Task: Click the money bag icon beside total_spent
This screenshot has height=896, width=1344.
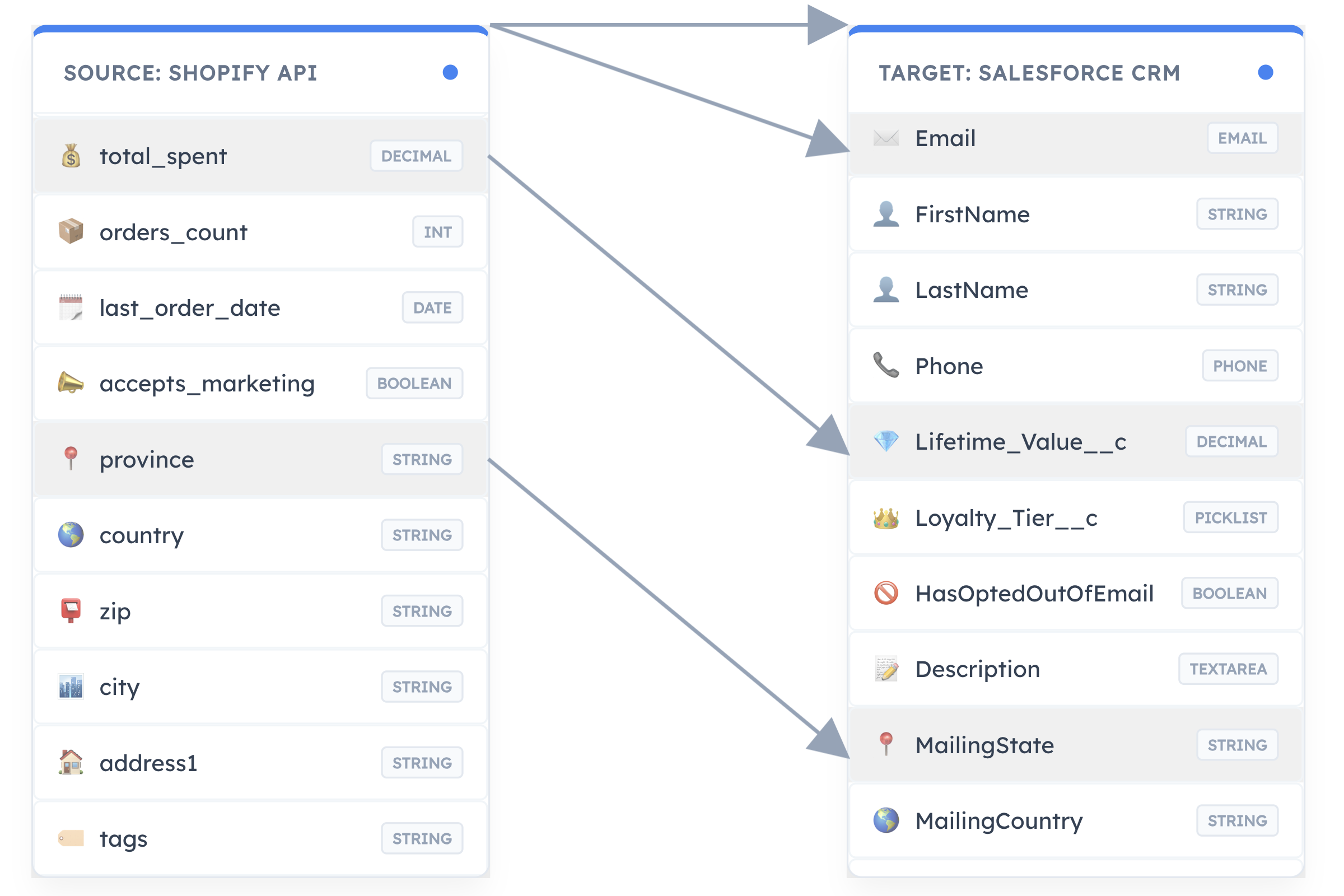Action: [x=71, y=156]
